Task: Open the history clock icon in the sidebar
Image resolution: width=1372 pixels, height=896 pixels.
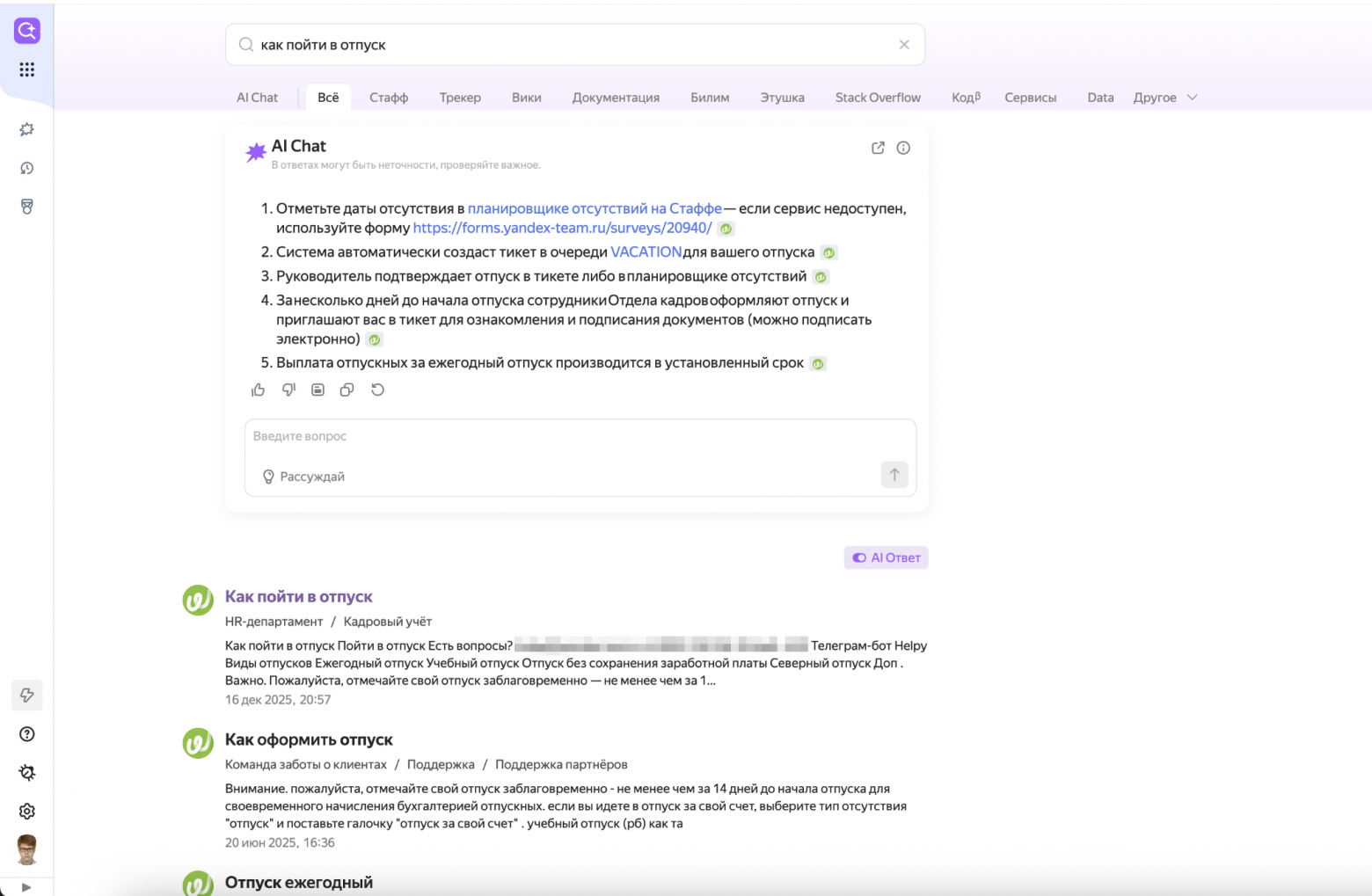Action: [x=27, y=168]
